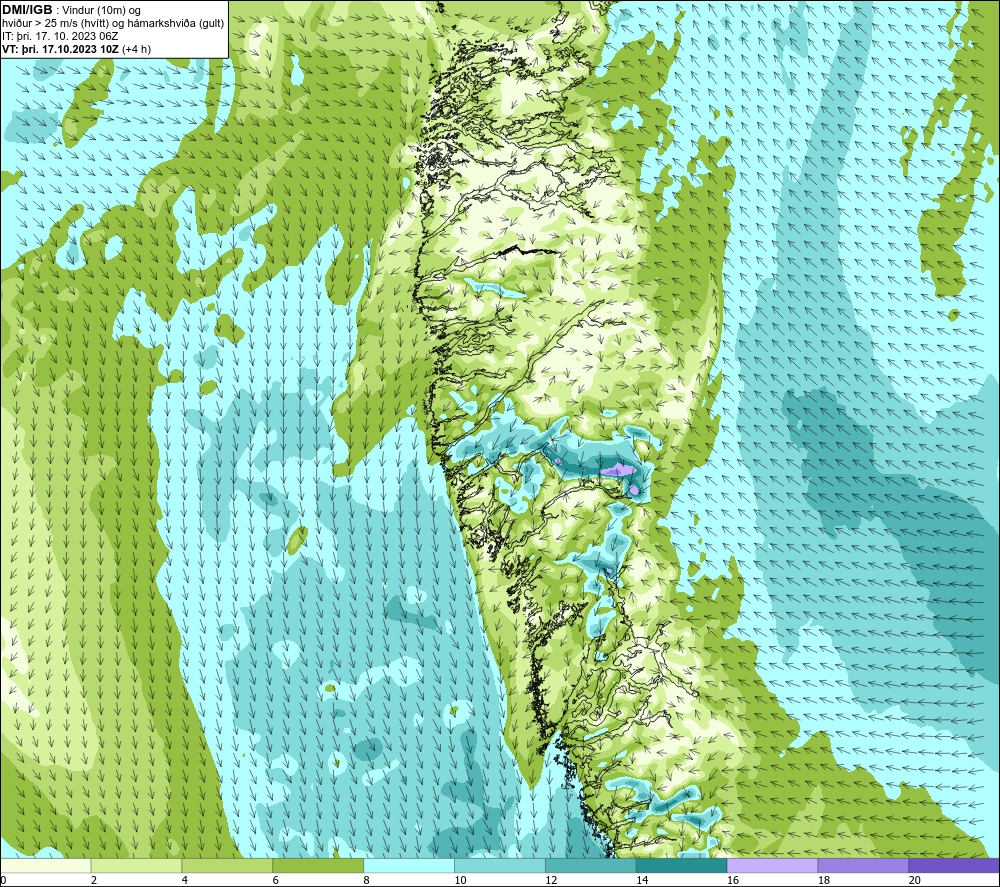Viewport: 1000px width, 887px height.
Task: Click the 0–2 m/s palest legend swatch
Action: [x=46, y=865]
